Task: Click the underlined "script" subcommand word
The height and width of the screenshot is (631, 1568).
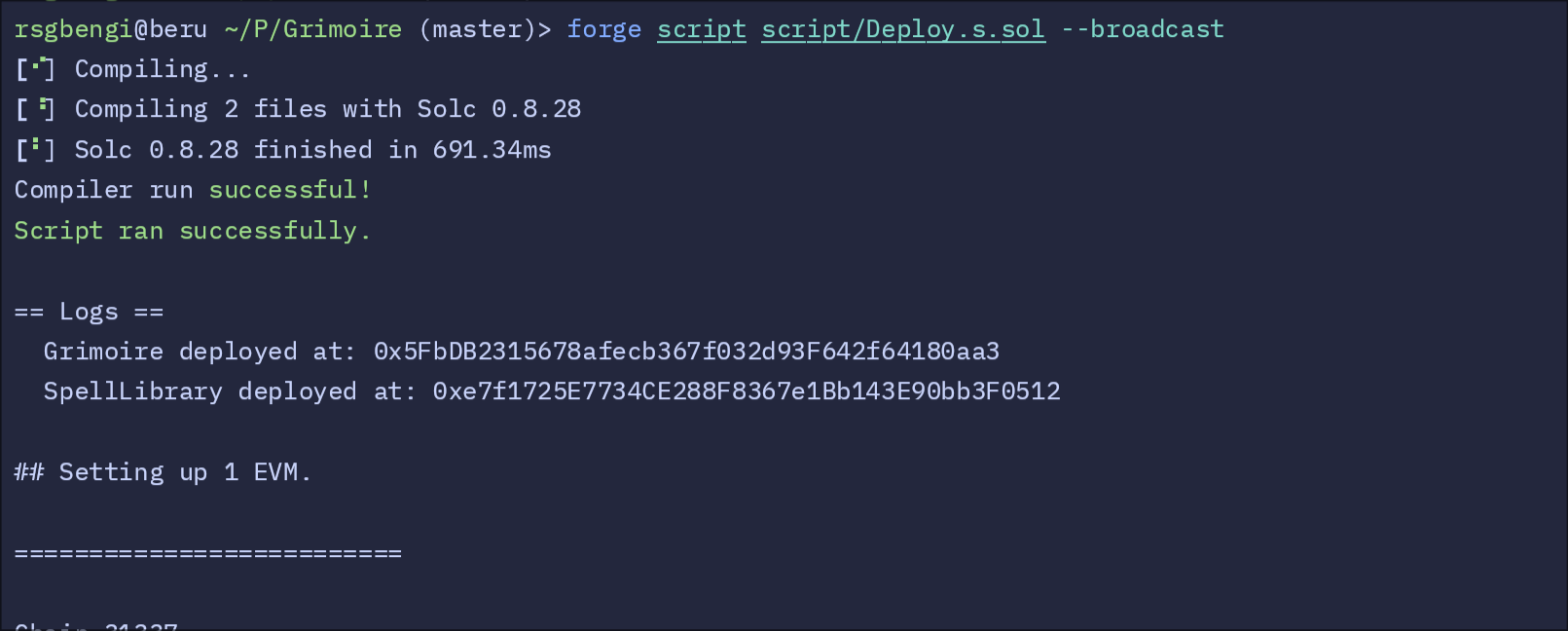Action: pyautogui.click(x=701, y=29)
